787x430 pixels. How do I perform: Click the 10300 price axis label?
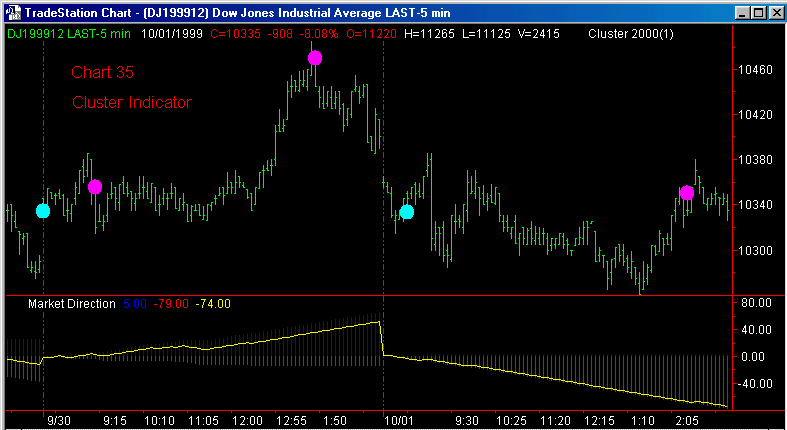click(x=755, y=250)
